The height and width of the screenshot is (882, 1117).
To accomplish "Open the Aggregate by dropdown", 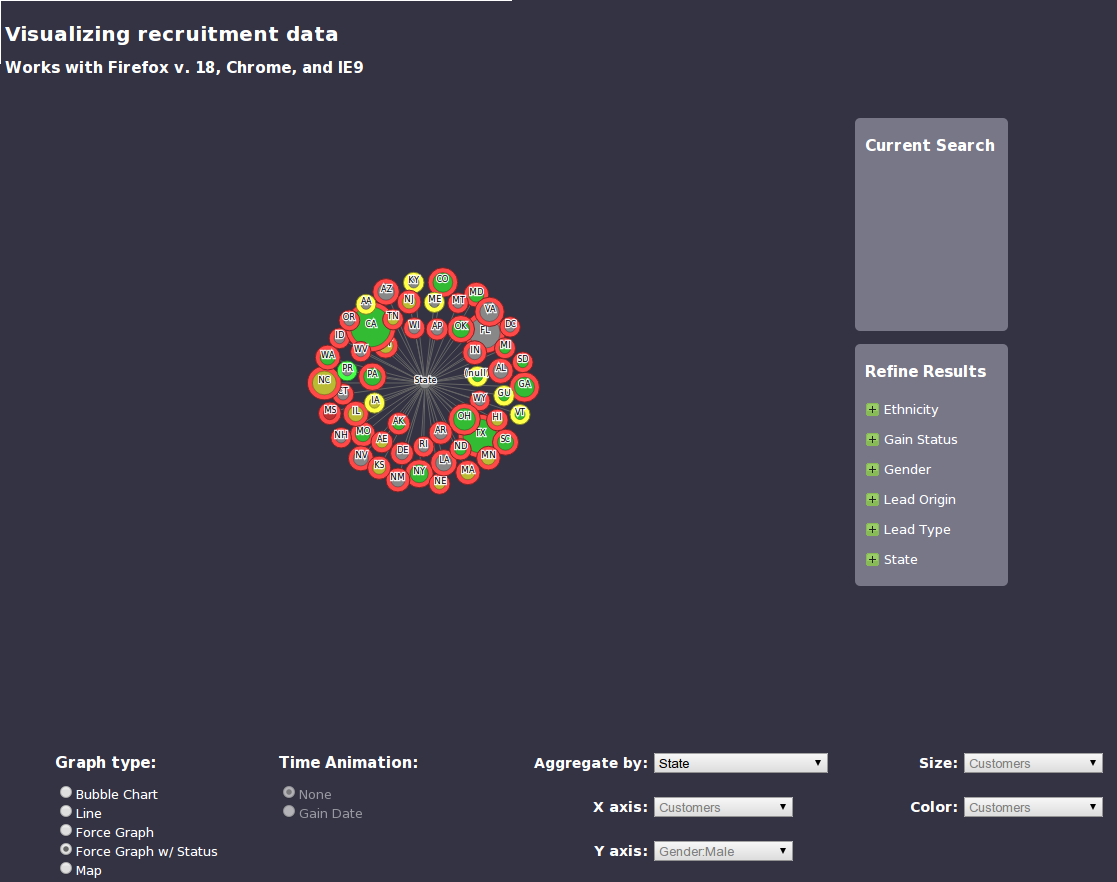I will (x=741, y=764).
